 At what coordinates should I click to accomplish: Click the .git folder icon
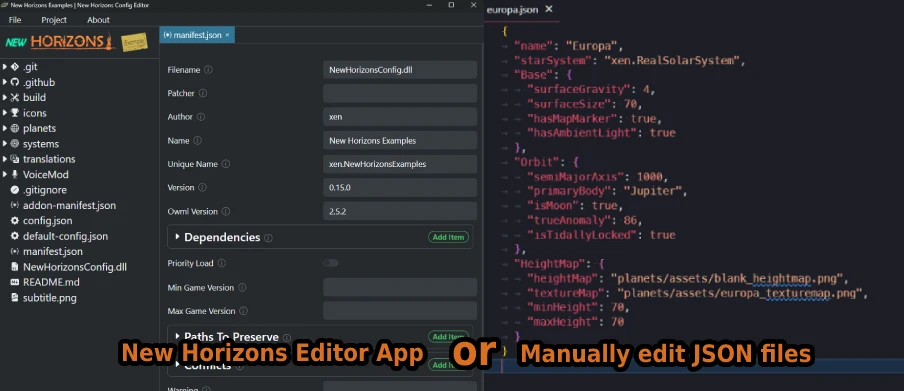[14, 67]
